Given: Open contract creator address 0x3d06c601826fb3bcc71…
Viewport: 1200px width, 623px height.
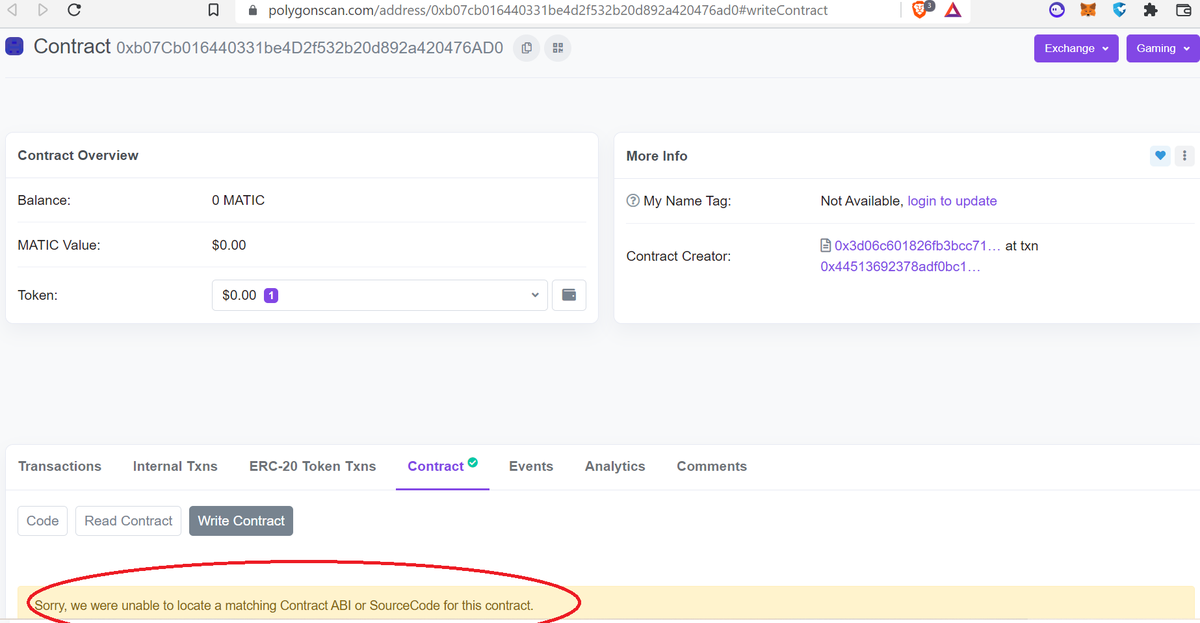Looking at the screenshot, I should click(918, 245).
